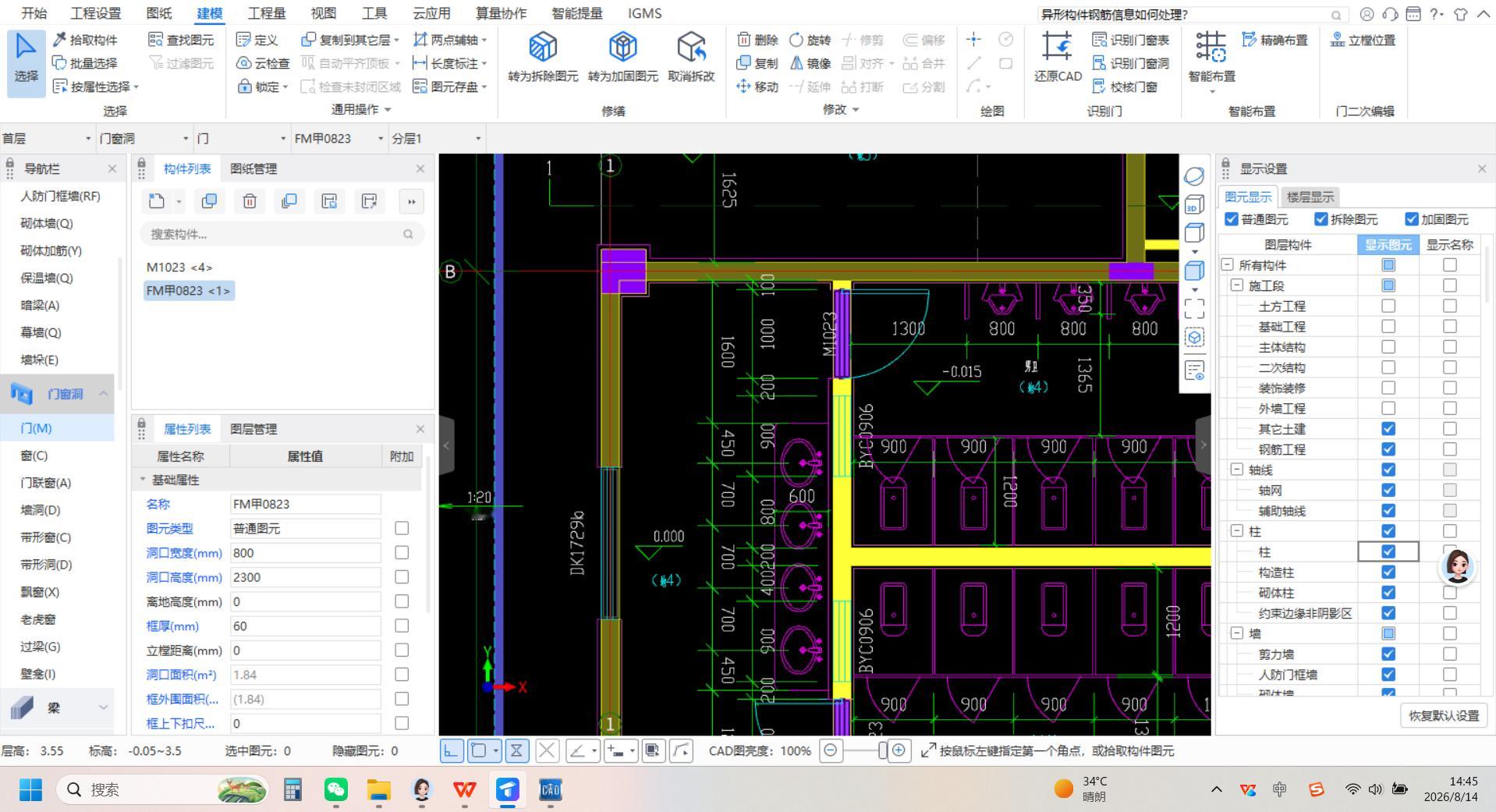
Task: Click the 复制 copy tool
Action: (x=758, y=63)
